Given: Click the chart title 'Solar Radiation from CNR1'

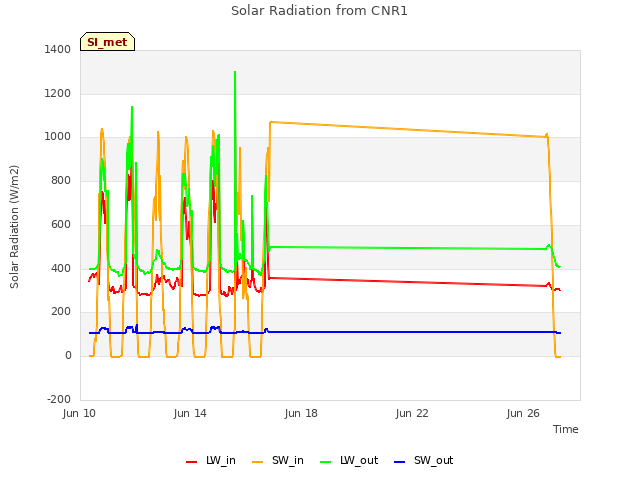Looking at the screenshot, I should tap(319, 11).
